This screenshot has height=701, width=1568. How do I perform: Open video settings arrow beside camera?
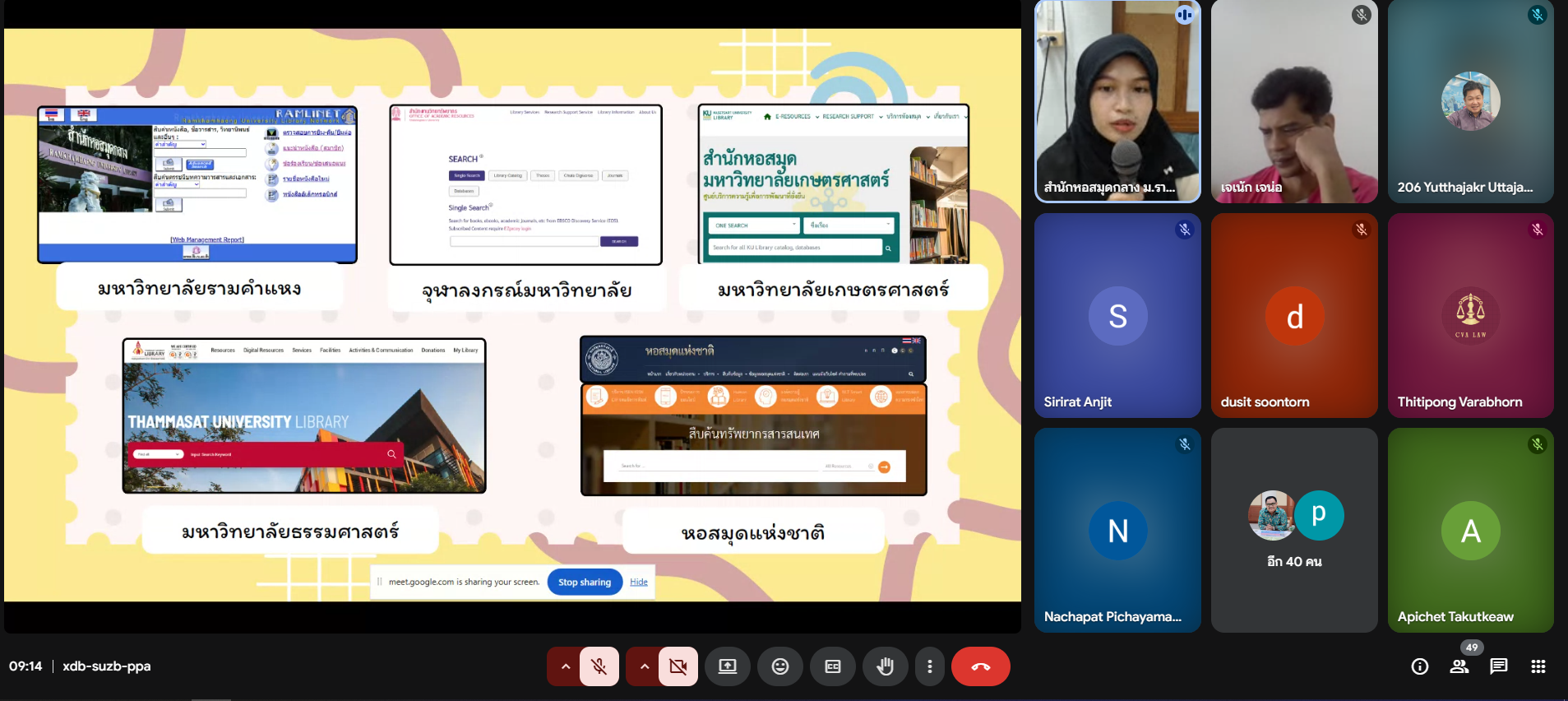pos(645,666)
